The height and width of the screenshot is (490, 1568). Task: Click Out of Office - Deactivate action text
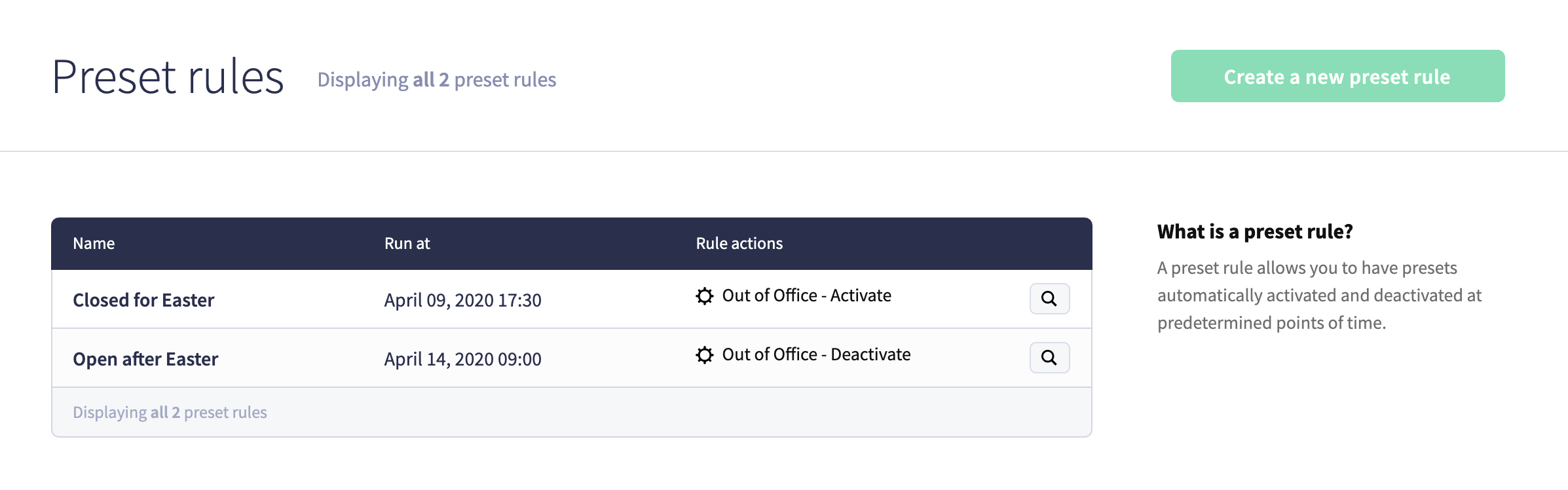[816, 354]
